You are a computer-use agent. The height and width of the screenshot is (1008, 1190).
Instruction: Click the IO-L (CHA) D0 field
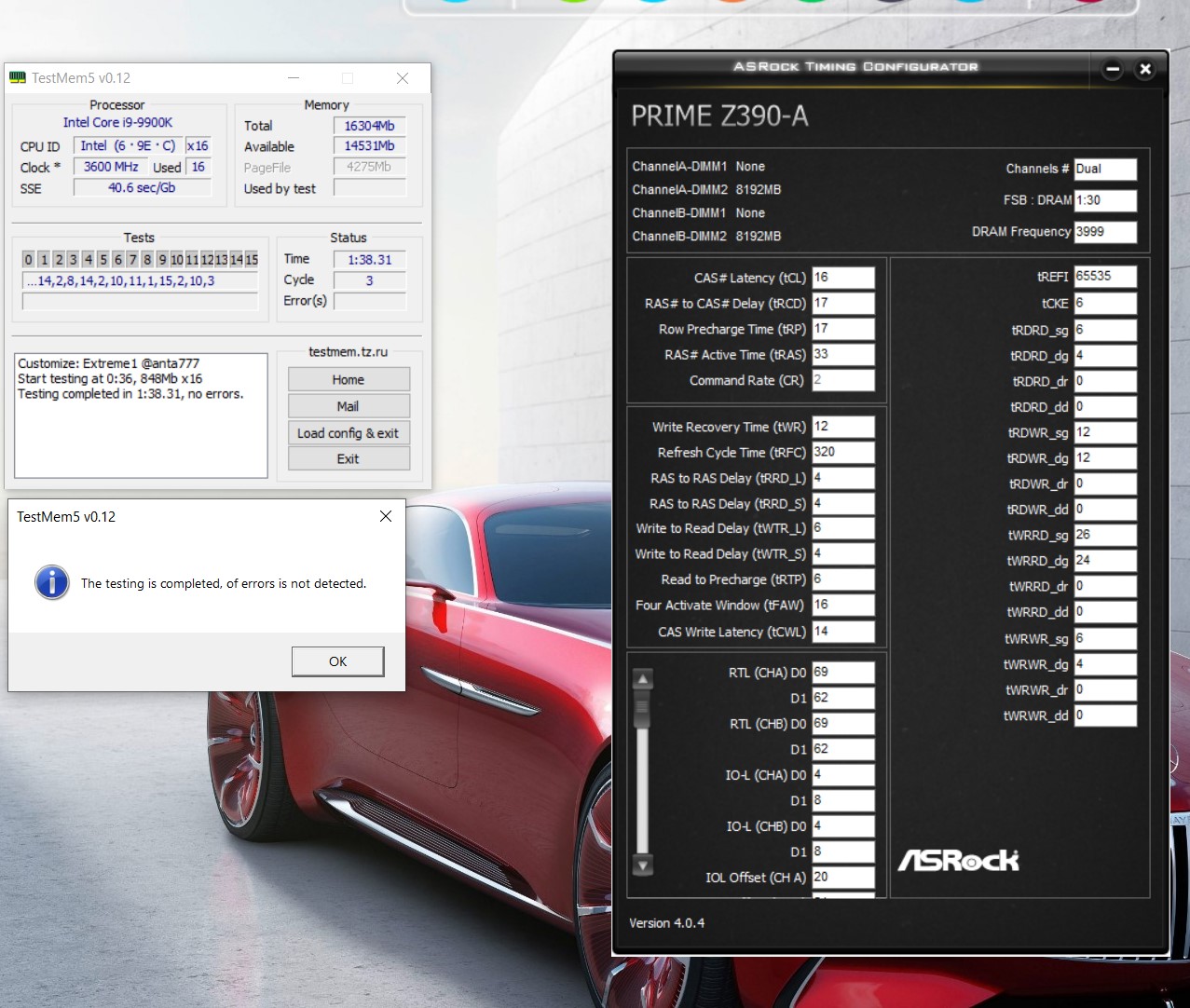(x=843, y=775)
